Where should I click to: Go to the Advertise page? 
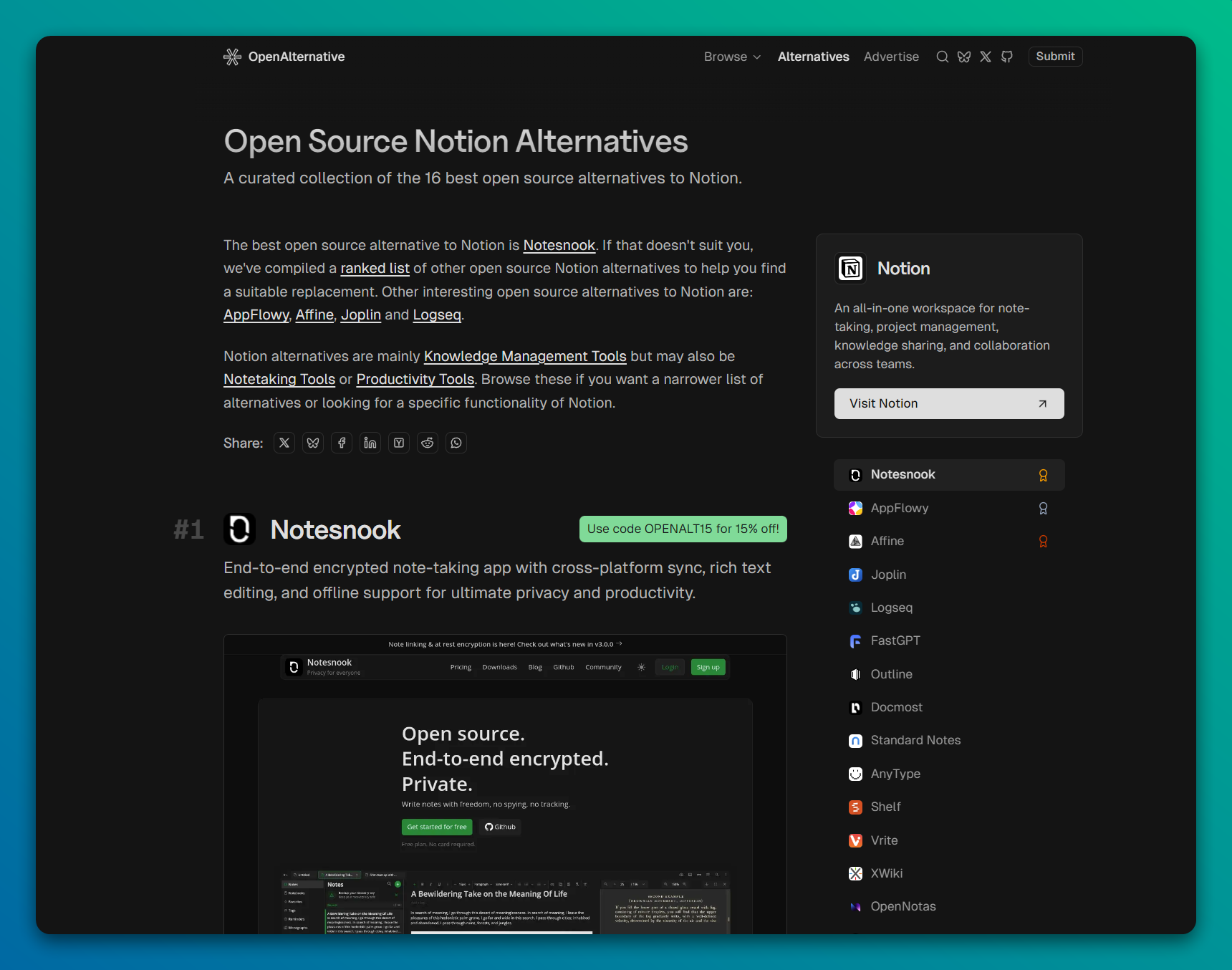click(891, 57)
